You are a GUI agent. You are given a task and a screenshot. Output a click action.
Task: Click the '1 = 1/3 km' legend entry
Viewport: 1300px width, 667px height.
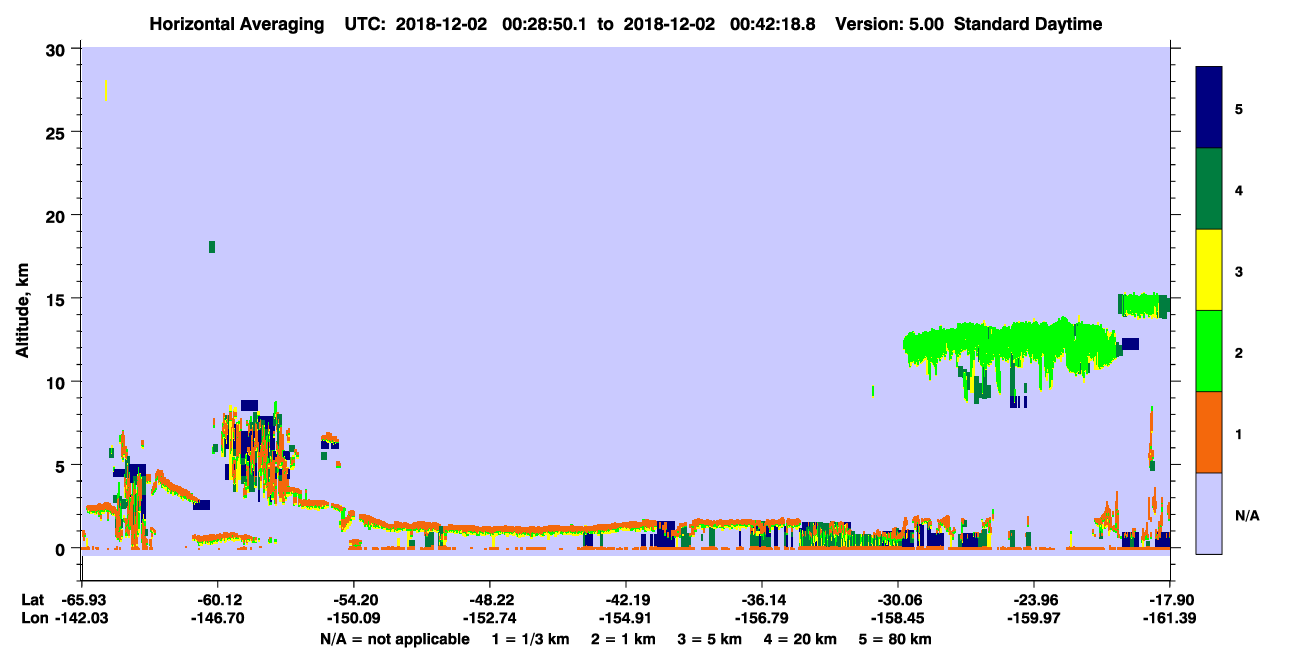pos(531,639)
